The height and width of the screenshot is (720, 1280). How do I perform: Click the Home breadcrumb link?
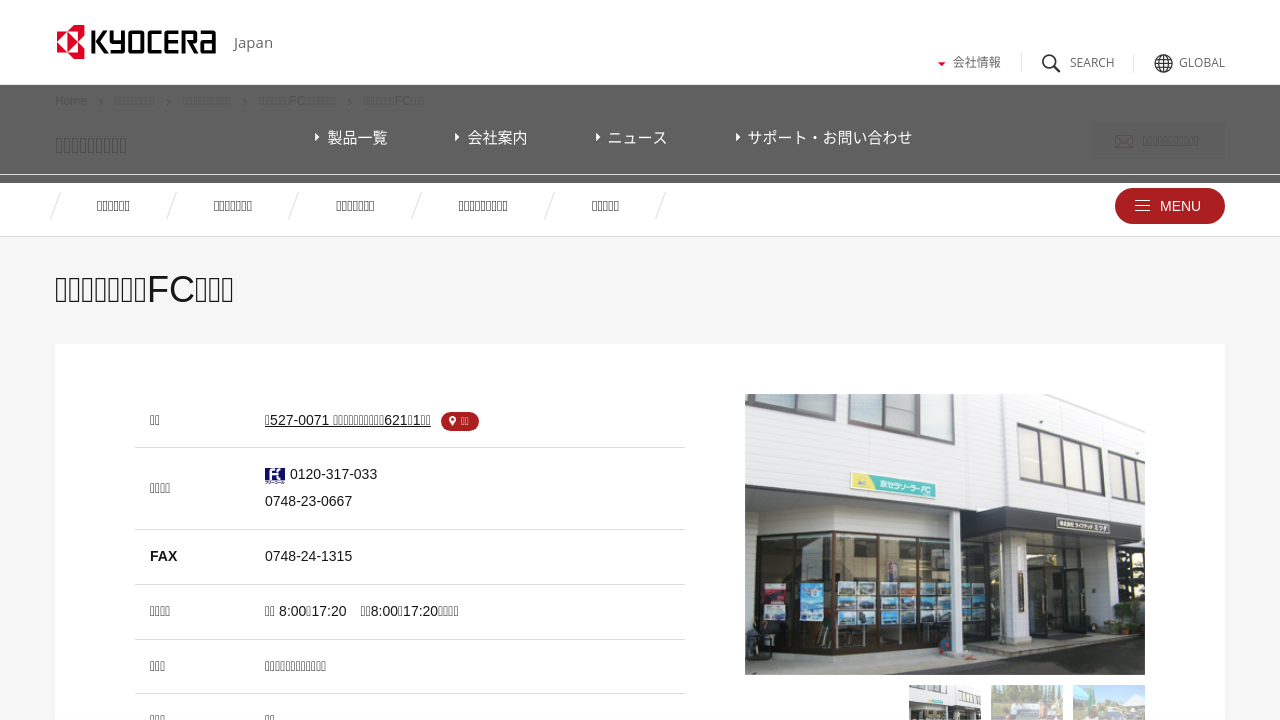click(x=71, y=101)
